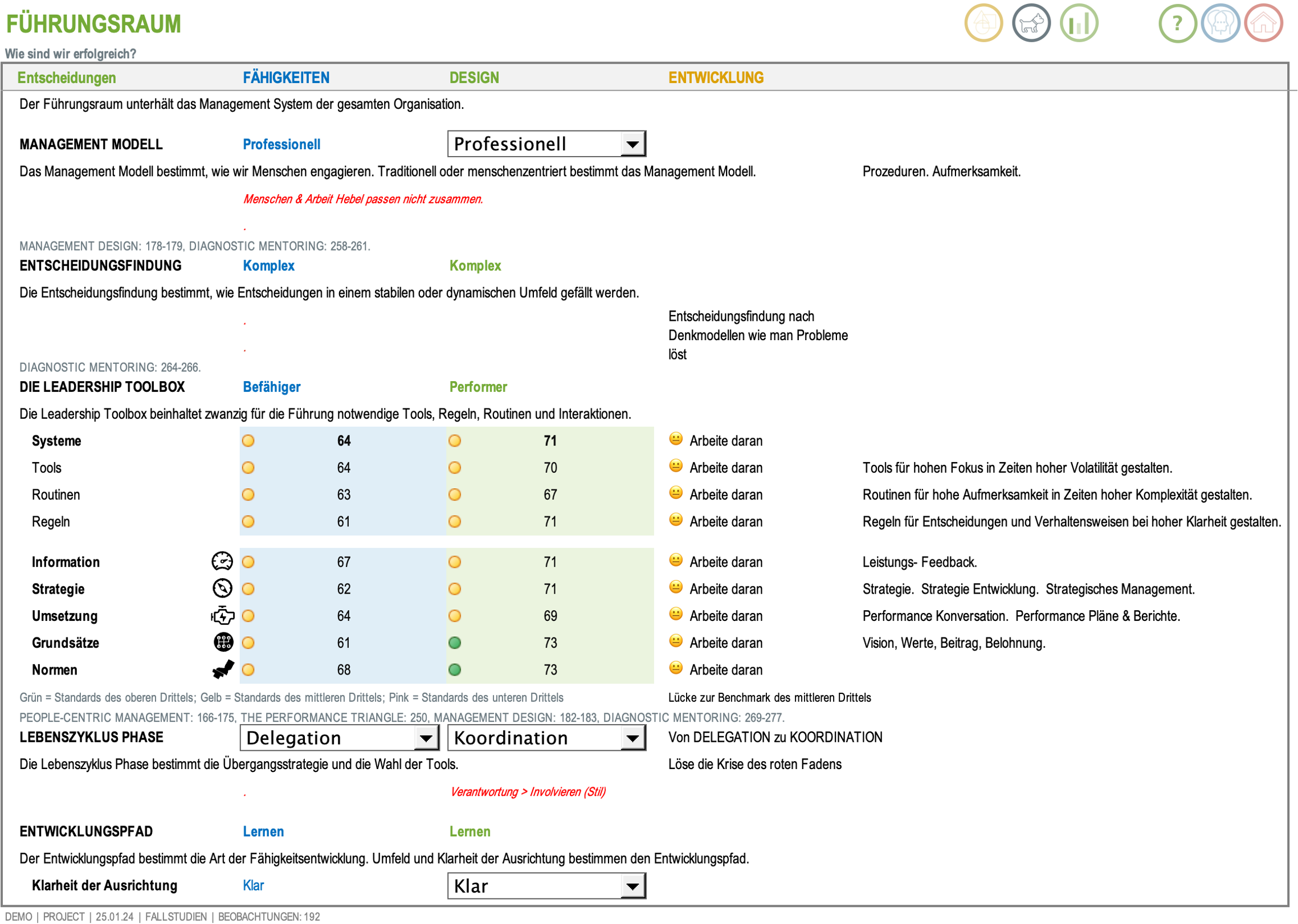
Task: Click yellow status dot beside Routinen value 63
Action: tap(248, 494)
